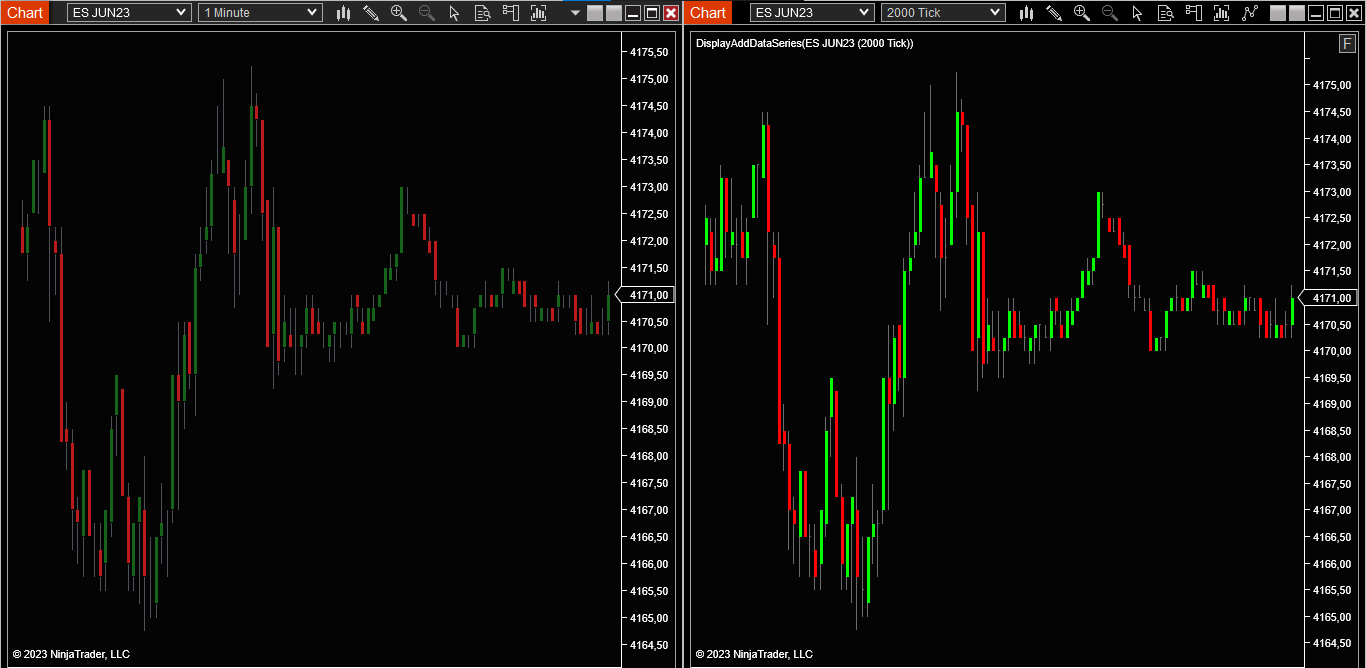The image size is (1366, 668).
Task: Activate Zoom In tool in 1 Minute chart
Action: (399, 13)
